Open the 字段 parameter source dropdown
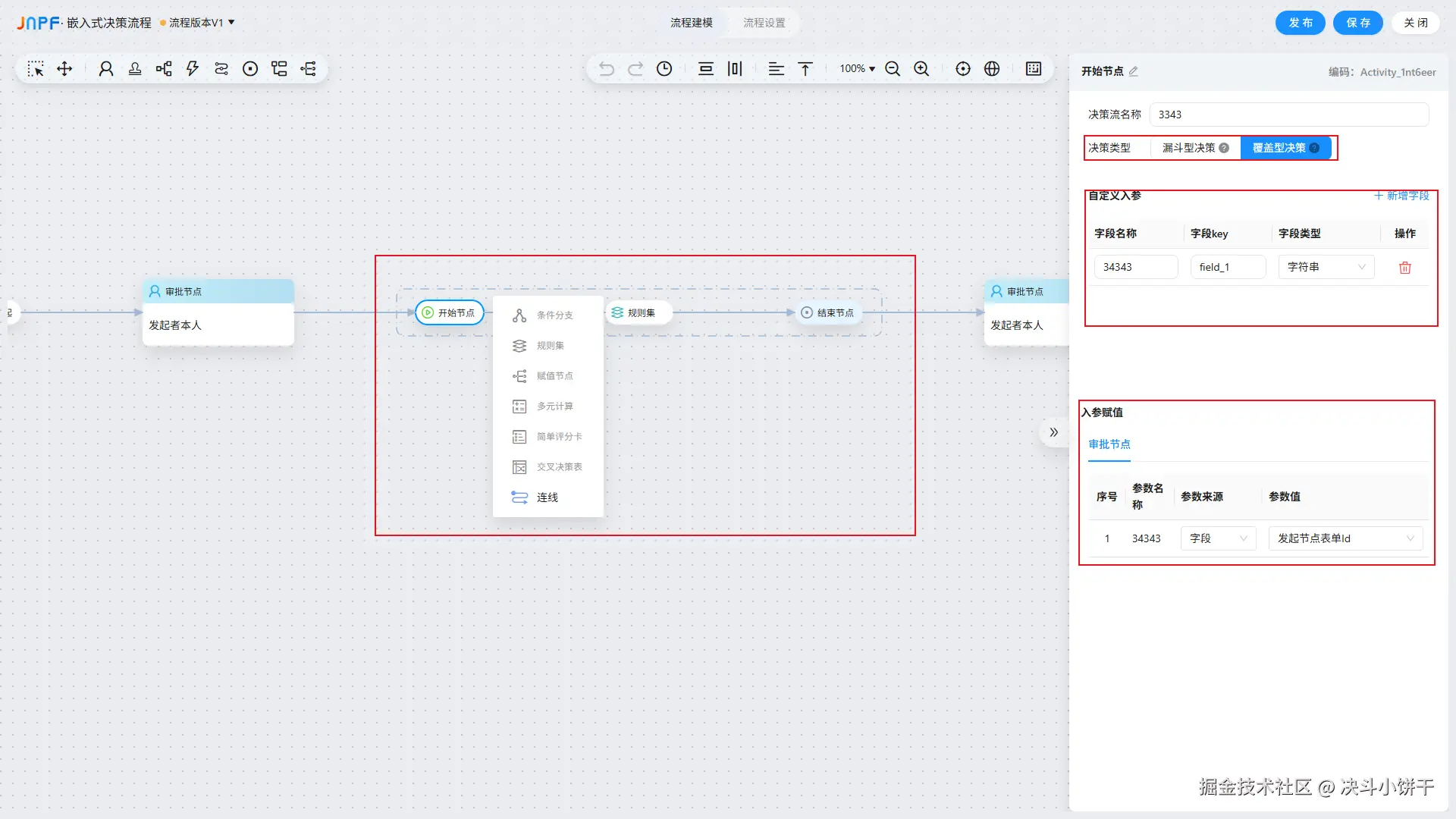This screenshot has width=1456, height=819. tap(1218, 538)
